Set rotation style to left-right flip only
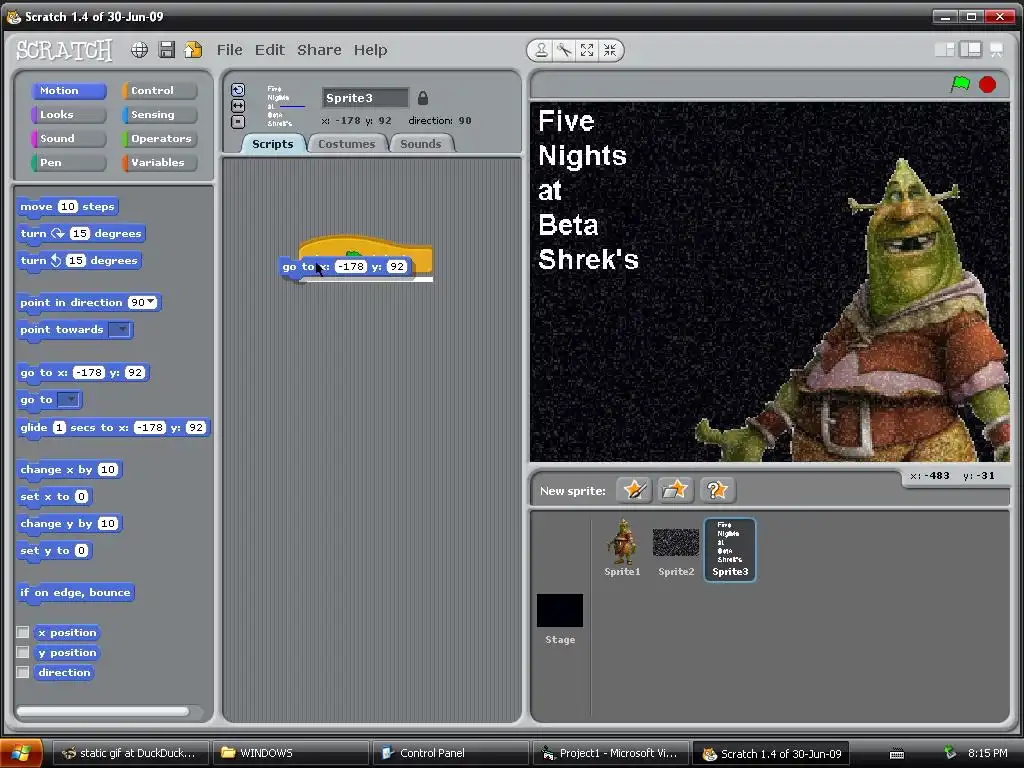Image resolution: width=1024 pixels, height=768 pixels. (x=238, y=106)
